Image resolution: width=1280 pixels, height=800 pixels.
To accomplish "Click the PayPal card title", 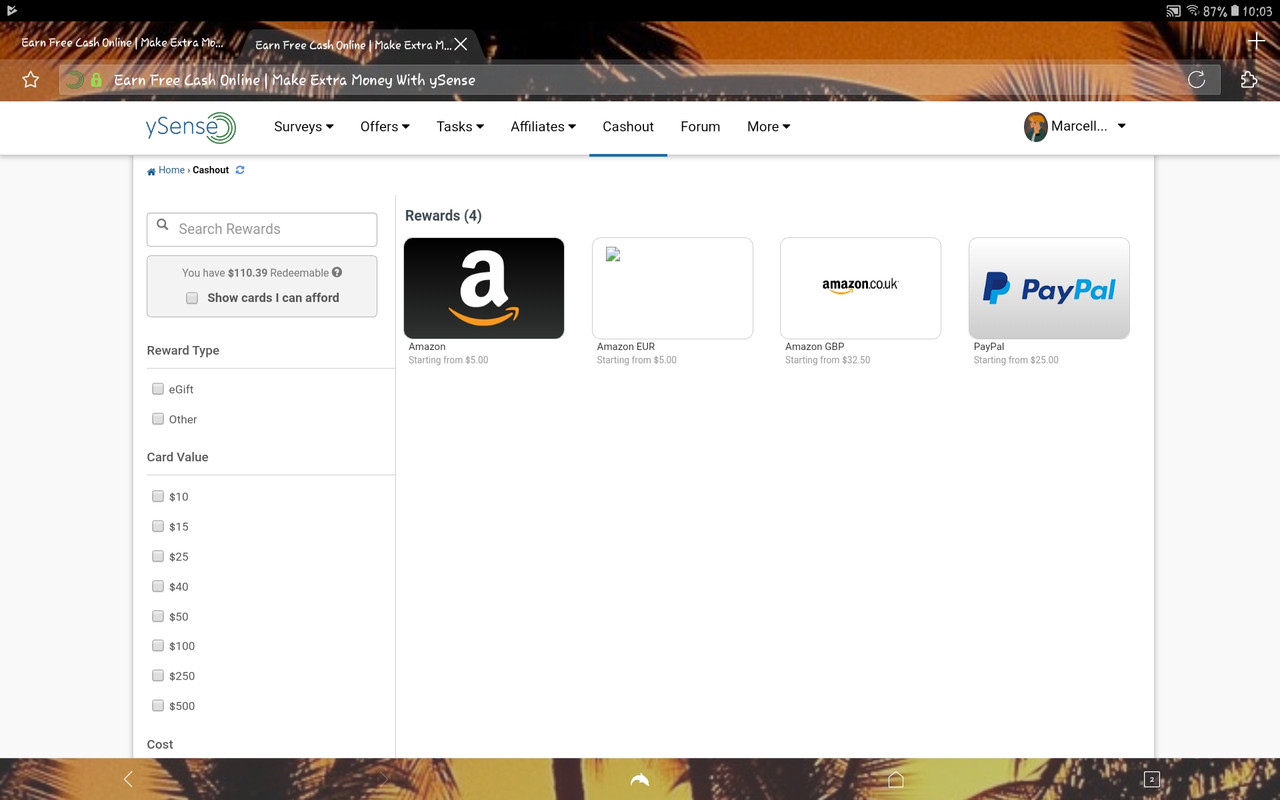I will click(x=989, y=347).
